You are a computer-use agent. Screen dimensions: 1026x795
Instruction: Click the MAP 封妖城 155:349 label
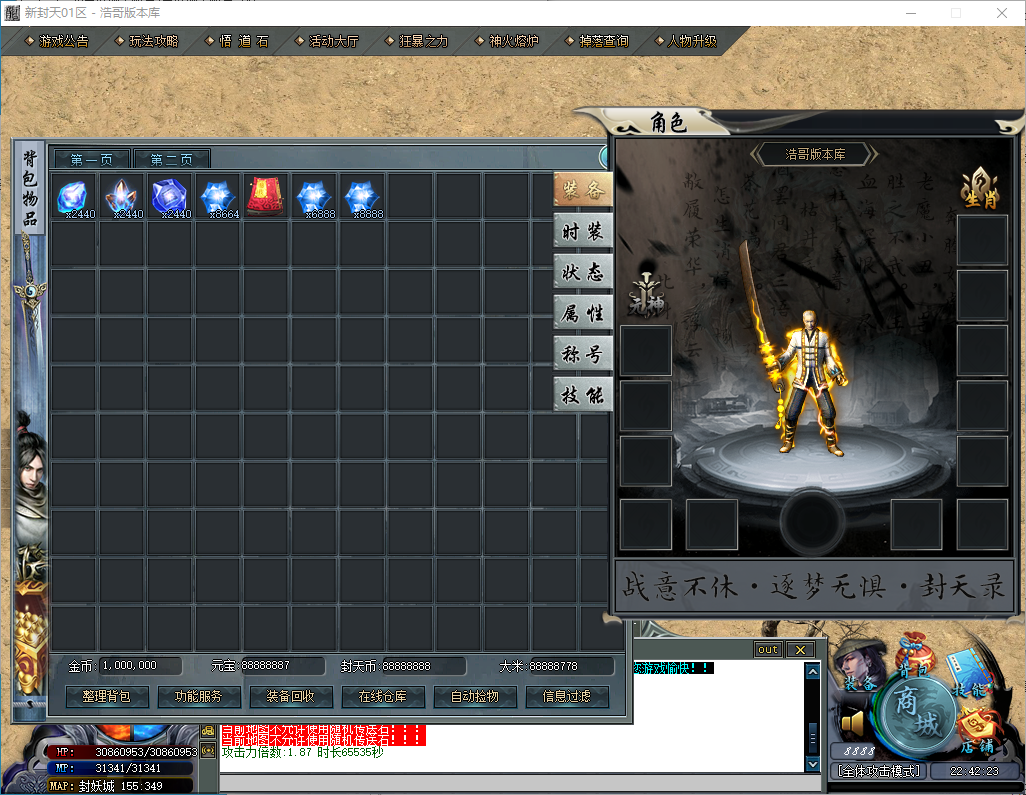click(120, 786)
